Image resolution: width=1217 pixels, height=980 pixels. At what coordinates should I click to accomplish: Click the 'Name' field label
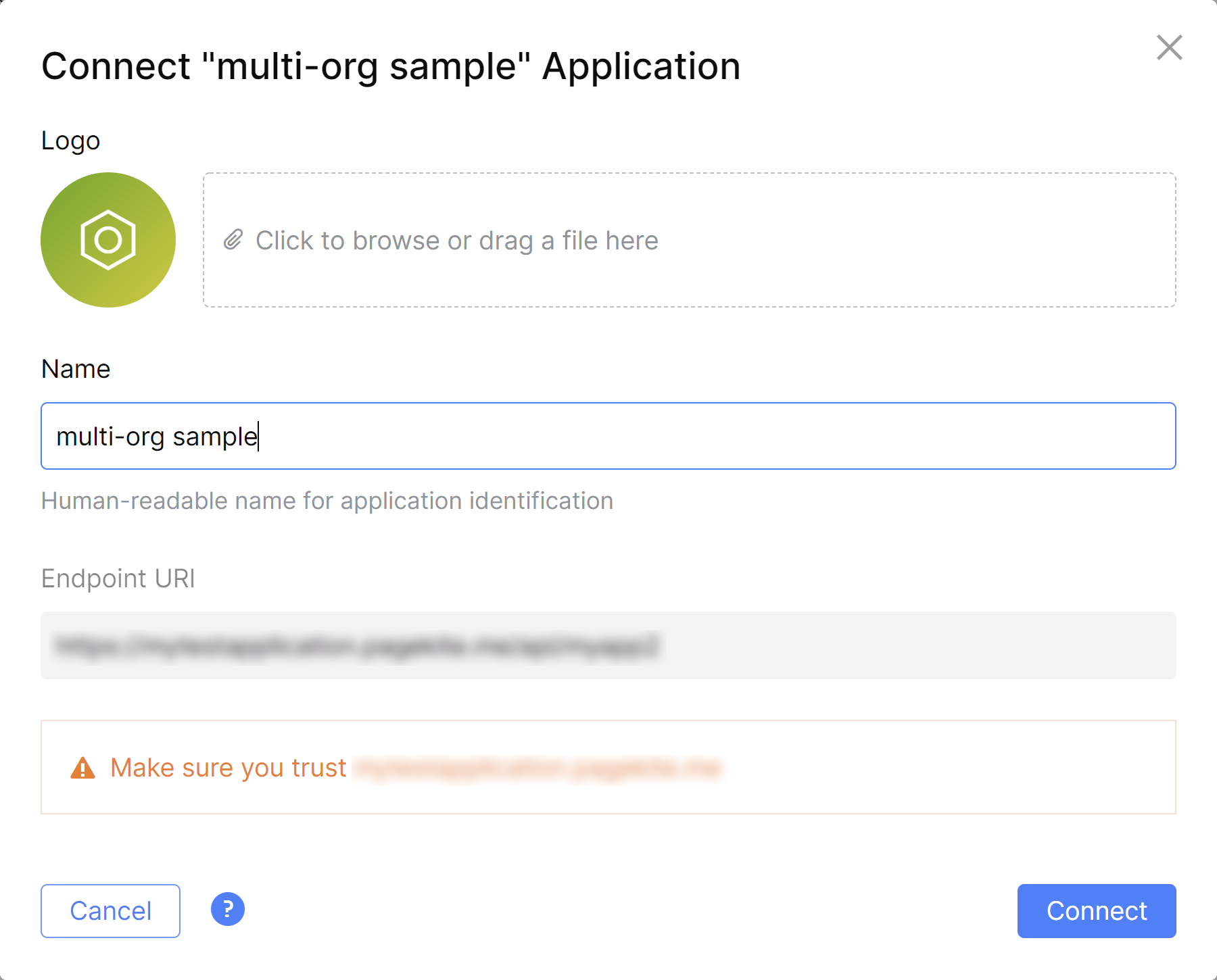[x=76, y=369]
